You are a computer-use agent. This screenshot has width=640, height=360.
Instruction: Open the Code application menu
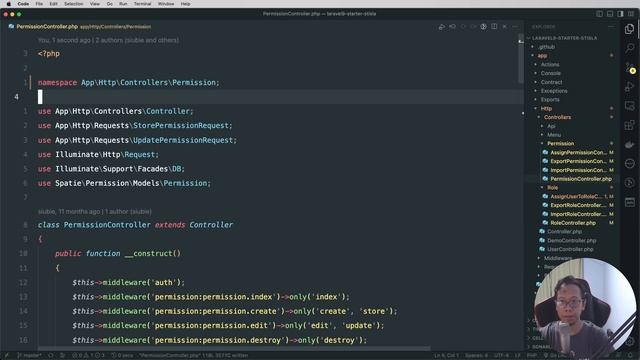pyautogui.click(x=23, y=4)
